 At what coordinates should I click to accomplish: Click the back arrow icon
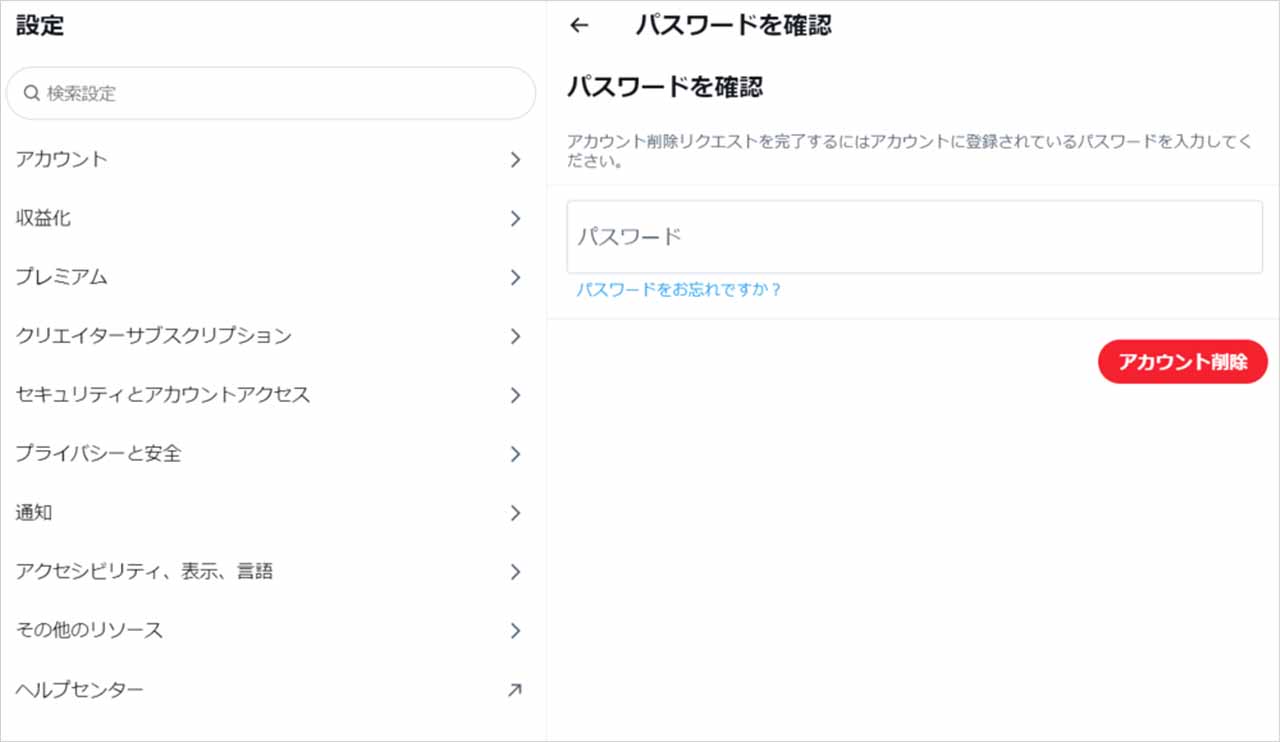(579, 26)
